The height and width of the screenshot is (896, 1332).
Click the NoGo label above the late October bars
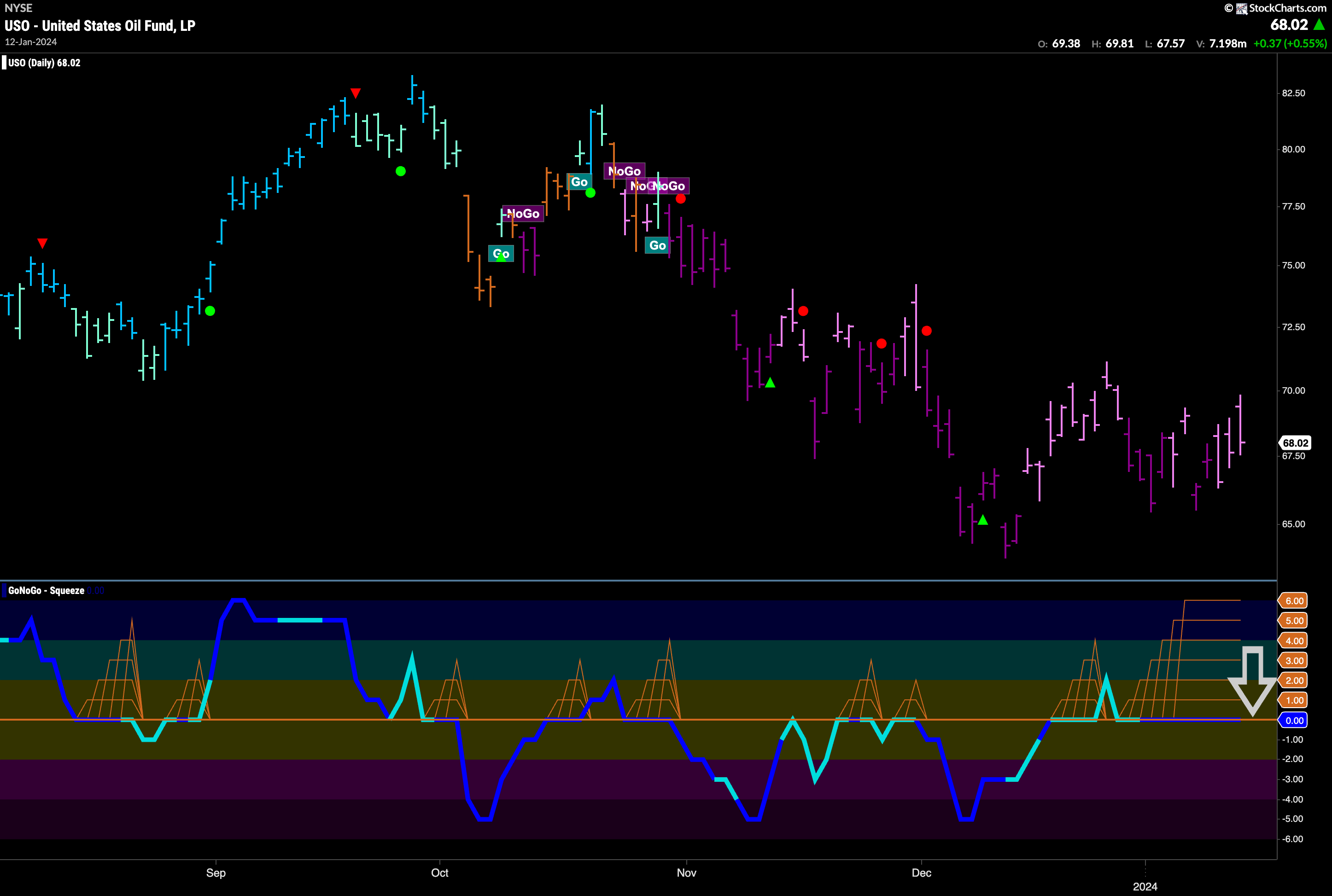(x=624, y=171)
